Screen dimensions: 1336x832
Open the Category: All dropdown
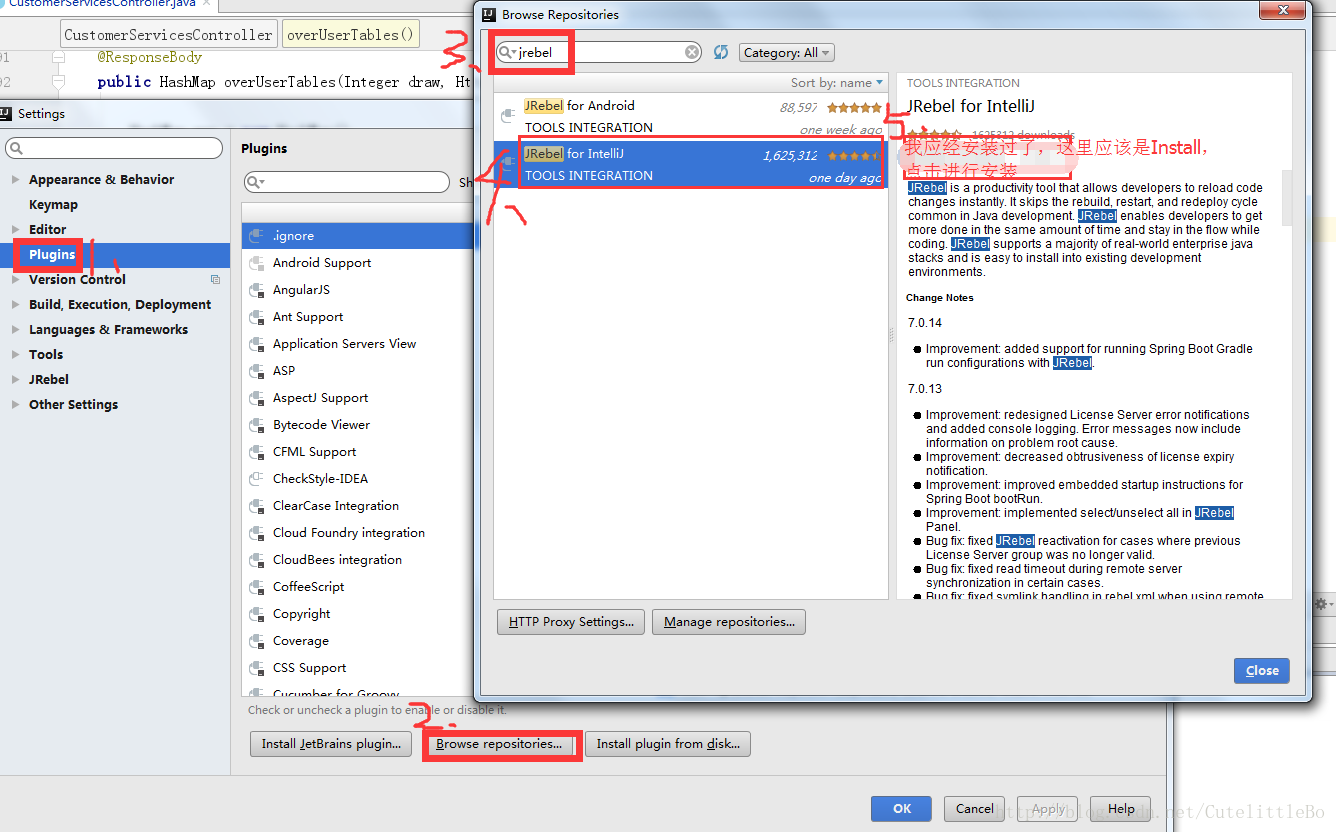pos(787,52)
